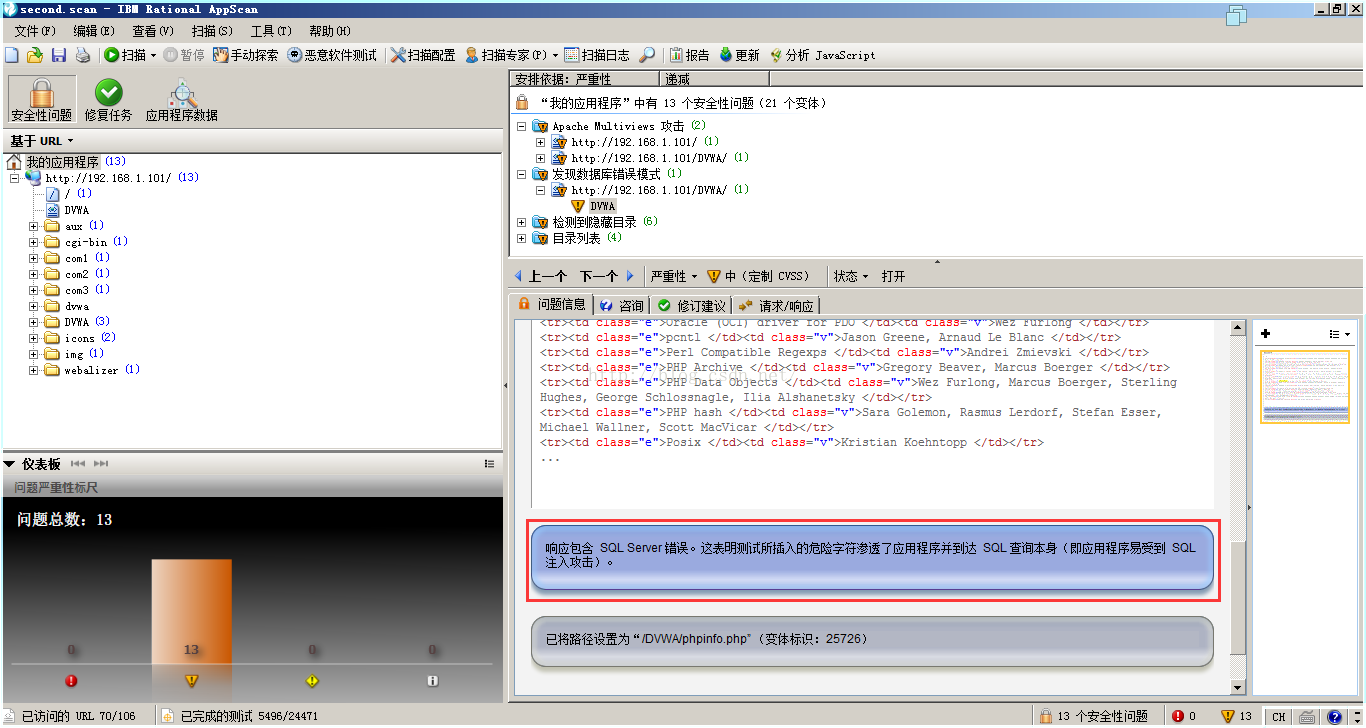Click the orange severity bar showing 13

coord(191,611)
